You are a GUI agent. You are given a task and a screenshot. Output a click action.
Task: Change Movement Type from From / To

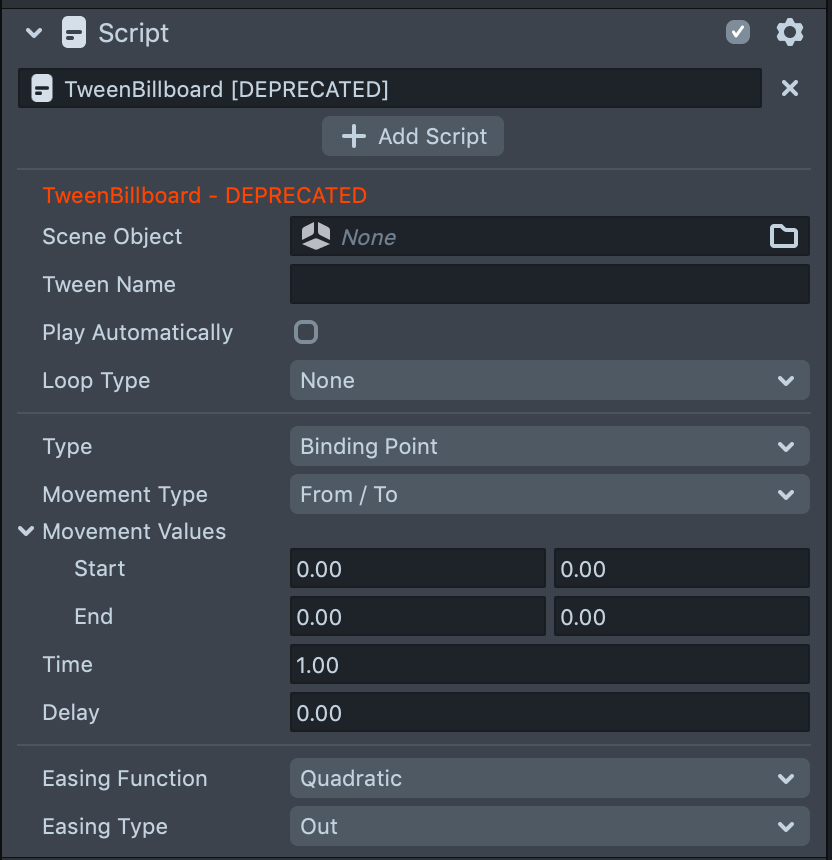[x=549, y=495]
